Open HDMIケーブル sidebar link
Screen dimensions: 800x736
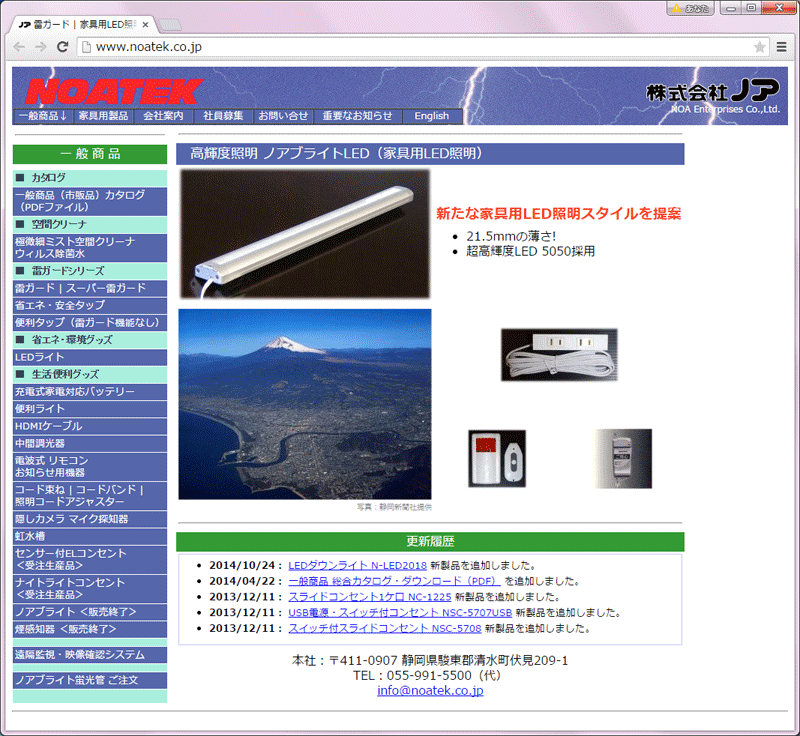[90, 426]
